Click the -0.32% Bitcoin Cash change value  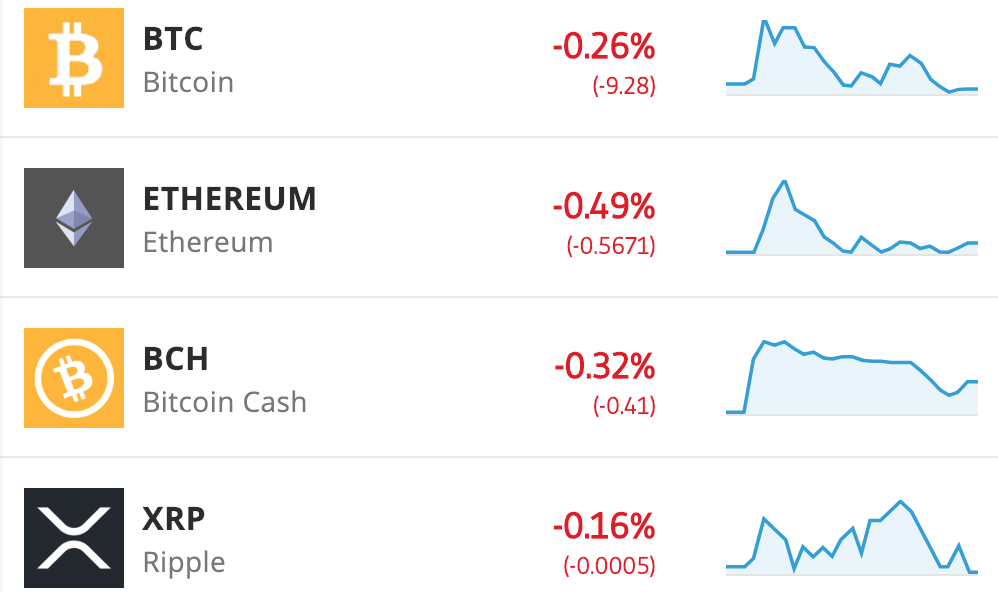click(x=605, y=366)
